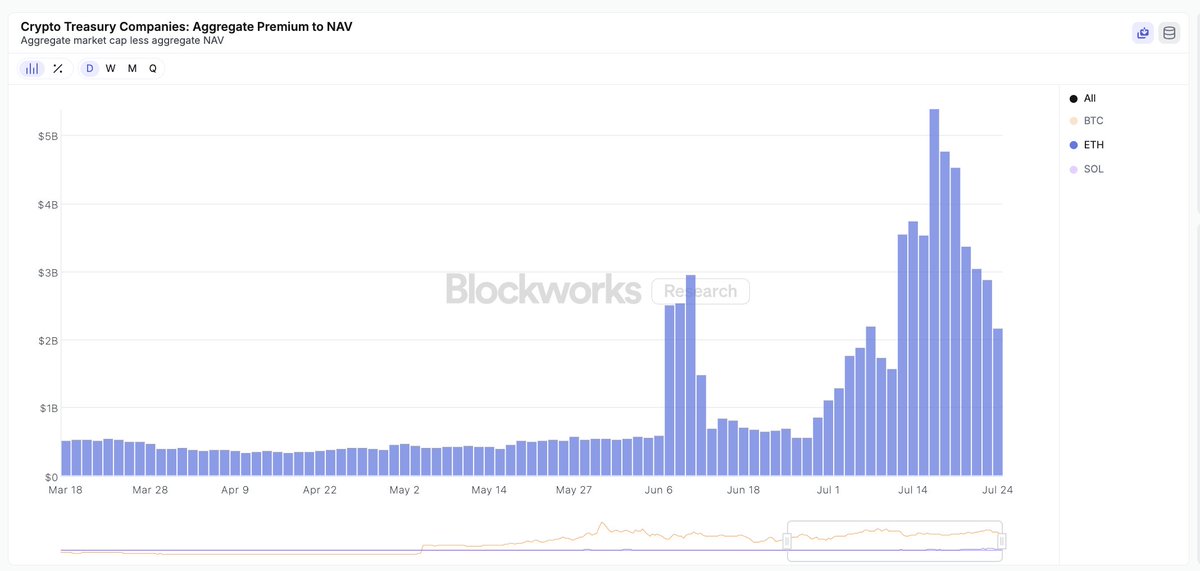Image resolution: width=1200 pixels, height=571 pixels.
Task: Select the Q quarterly interval
Action: pos(153,68)
